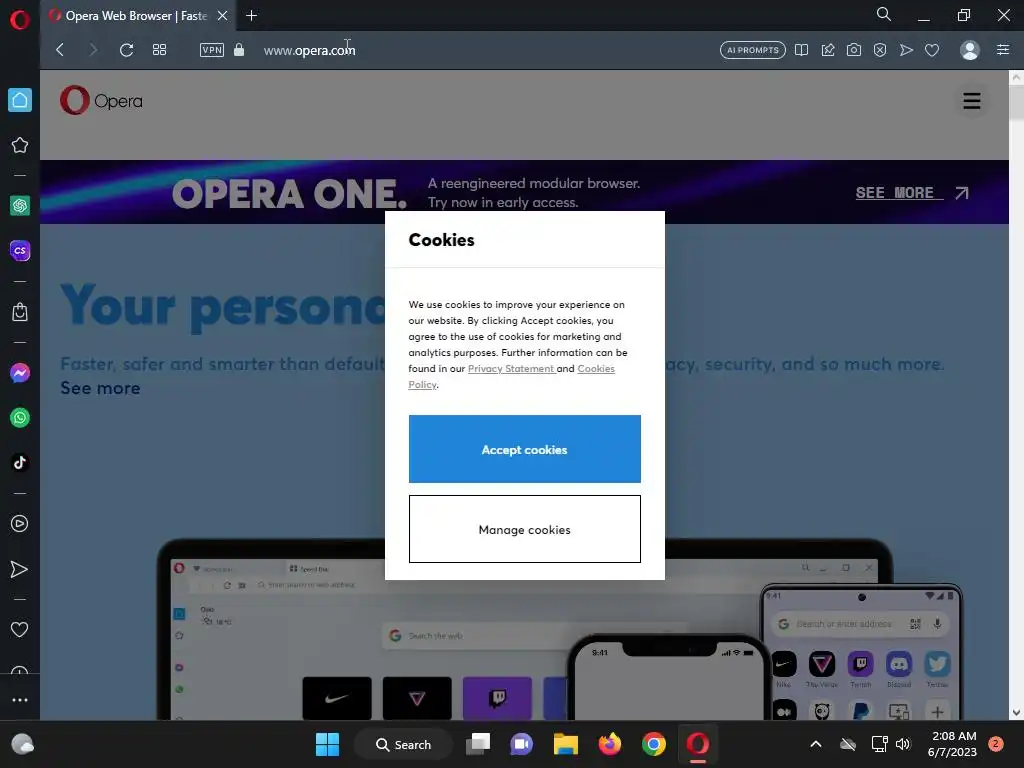Viewport: 1024px width, 768px height.
Task: Open sidebar Bookmarks heart icon
Action: click(20, 630)
